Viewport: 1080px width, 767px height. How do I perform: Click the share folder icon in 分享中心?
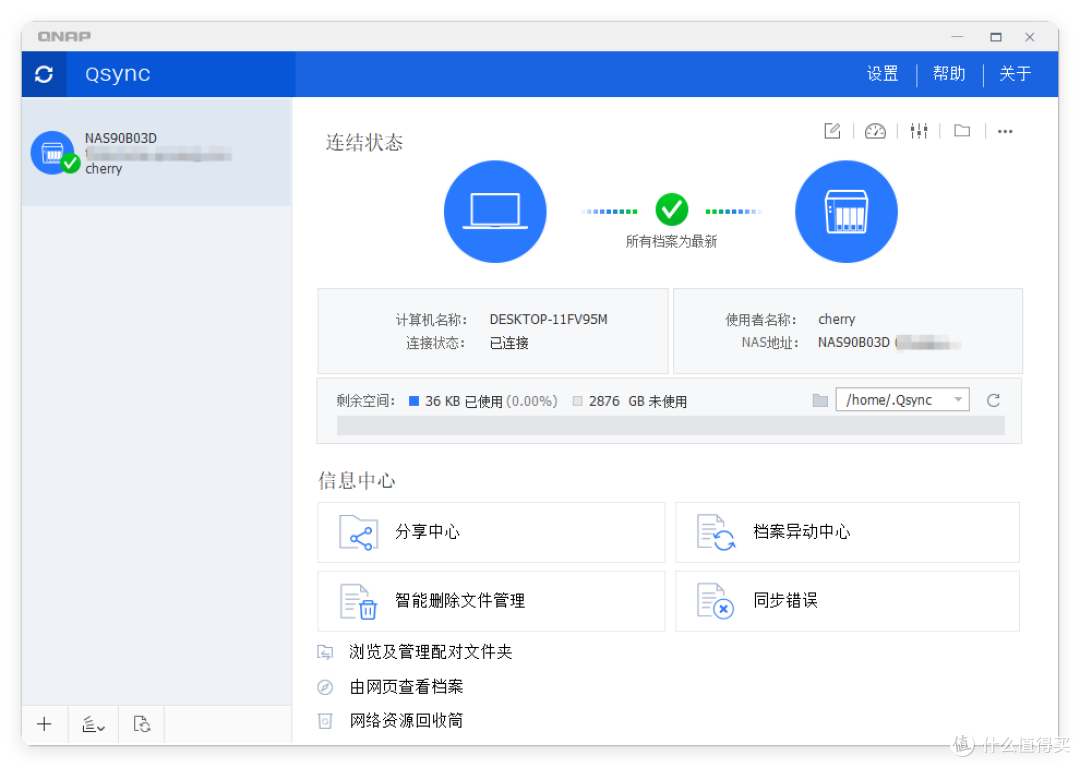pos(358,533)
